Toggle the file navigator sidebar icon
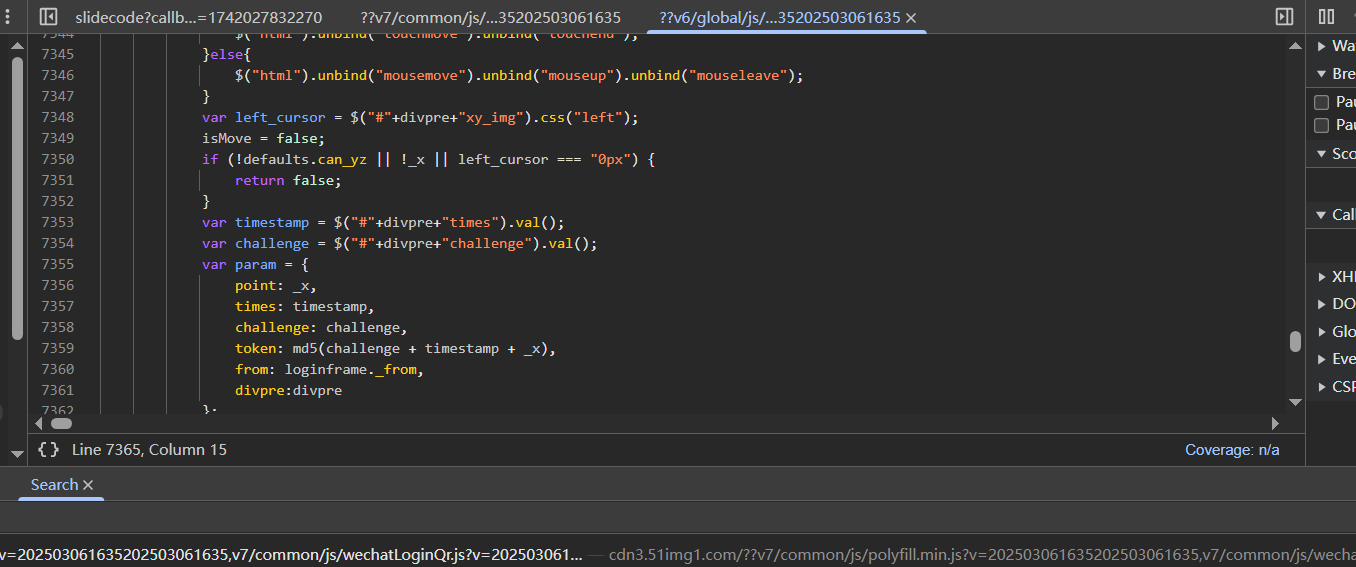 click(48, 17)
